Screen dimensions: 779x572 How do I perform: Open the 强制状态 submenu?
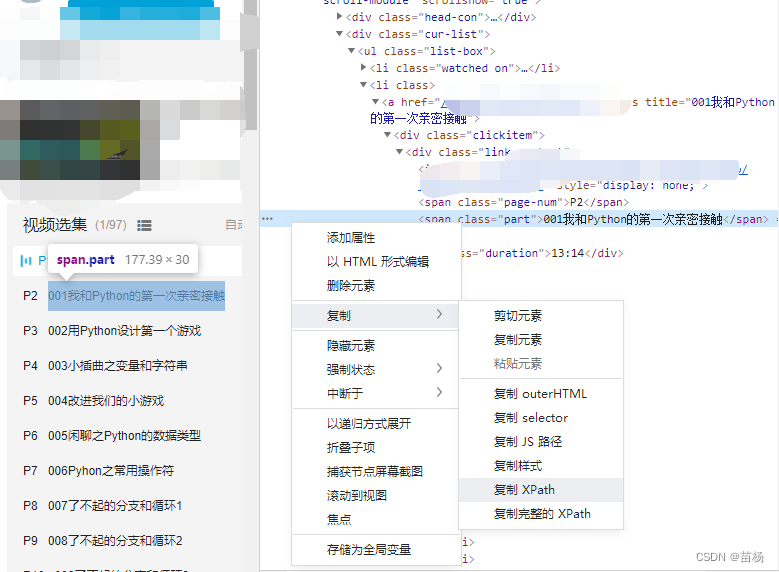[x=376, y=369]
